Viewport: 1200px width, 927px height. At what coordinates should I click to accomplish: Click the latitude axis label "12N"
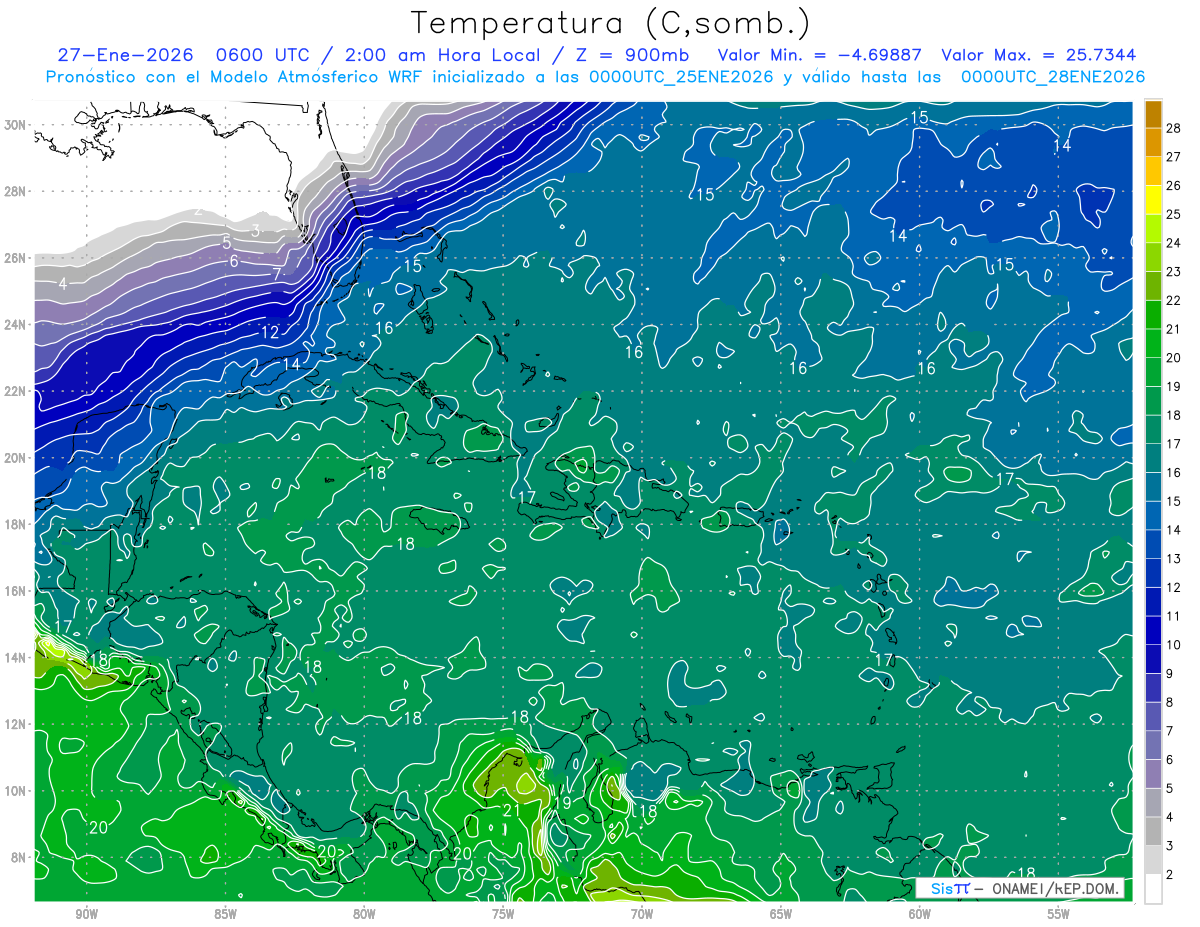15,724
